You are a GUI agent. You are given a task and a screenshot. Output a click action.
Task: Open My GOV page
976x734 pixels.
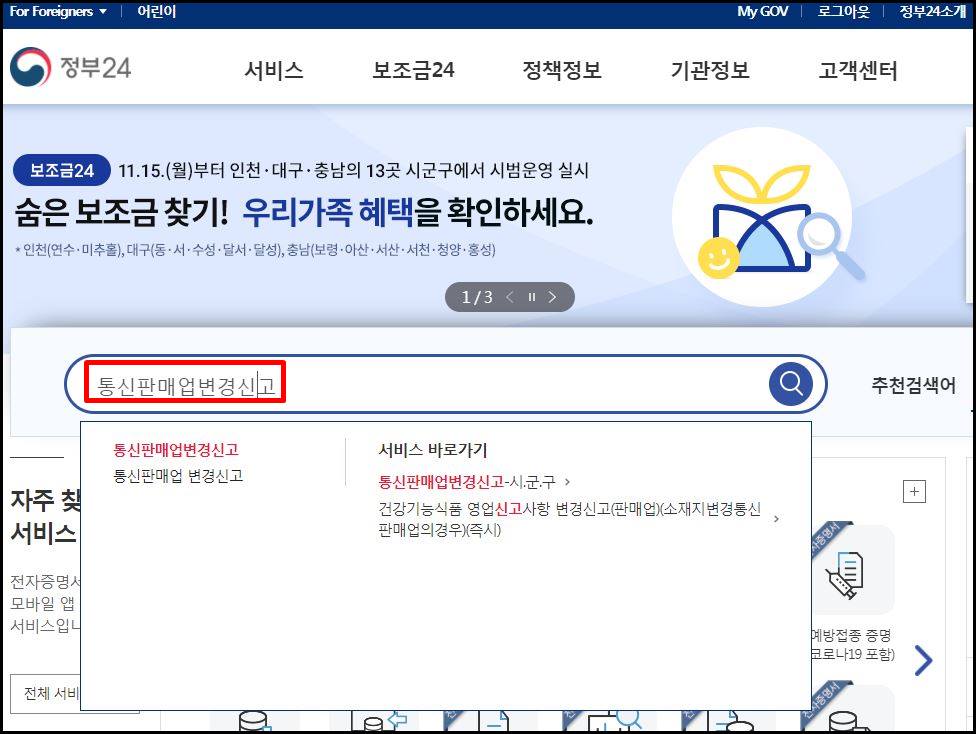pyautogui.click(x=762, y=11)
